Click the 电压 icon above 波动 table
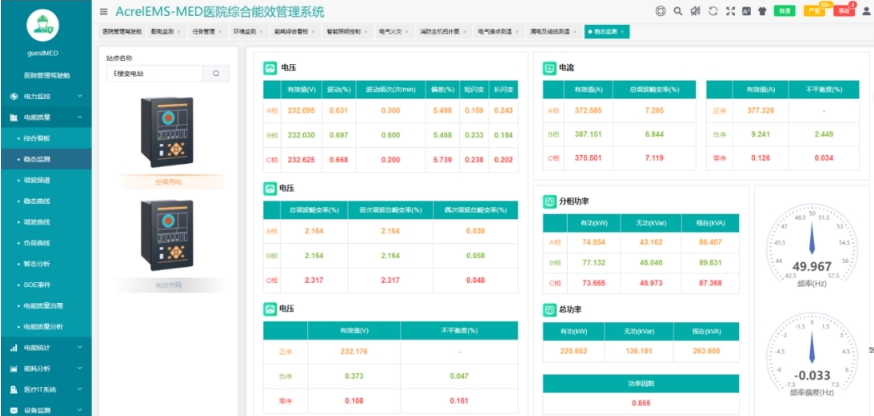Screen dimensions: 874x416 point(270,68)
